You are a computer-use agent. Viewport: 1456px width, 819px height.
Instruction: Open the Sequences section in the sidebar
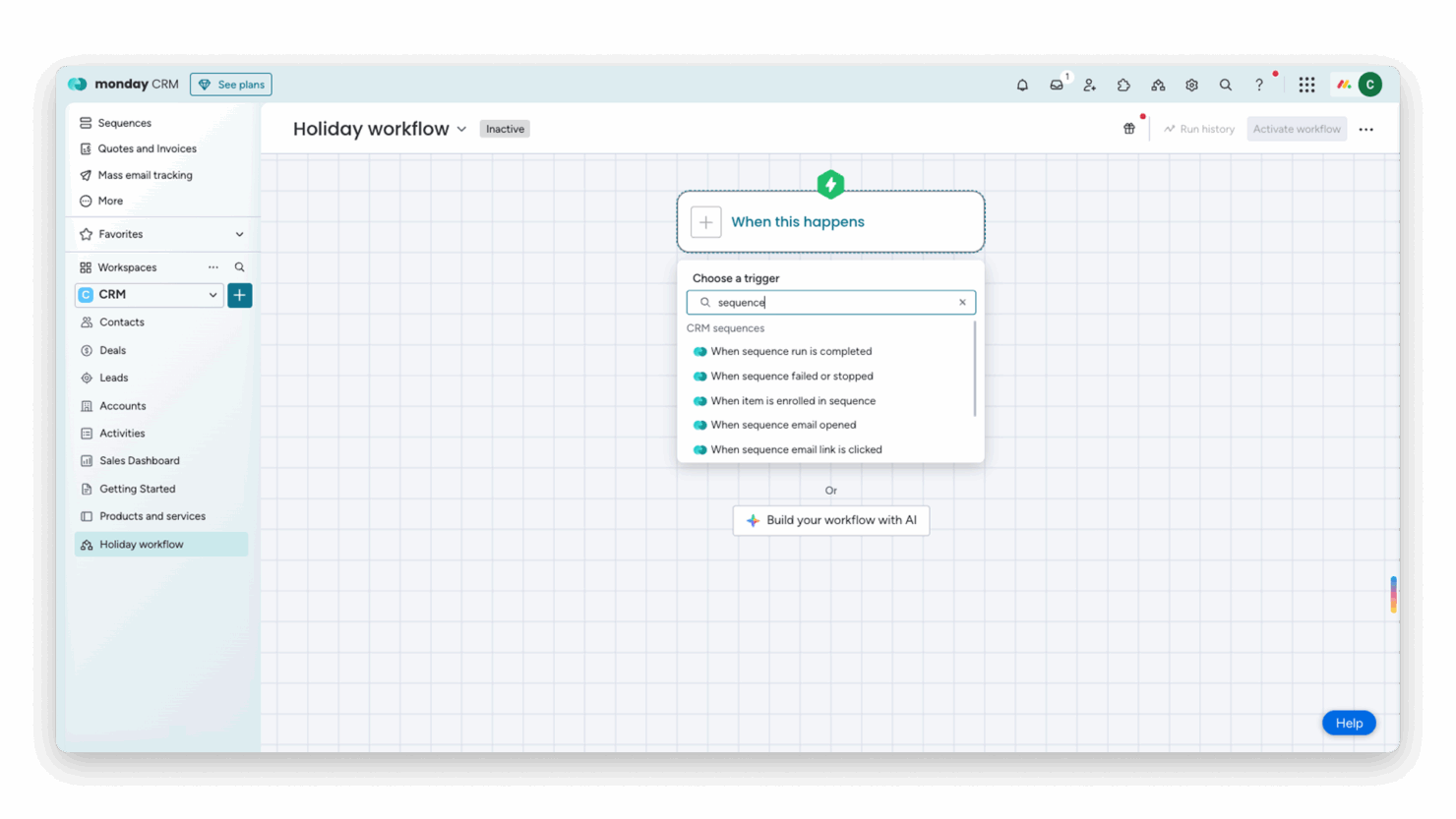click(124, 122)
